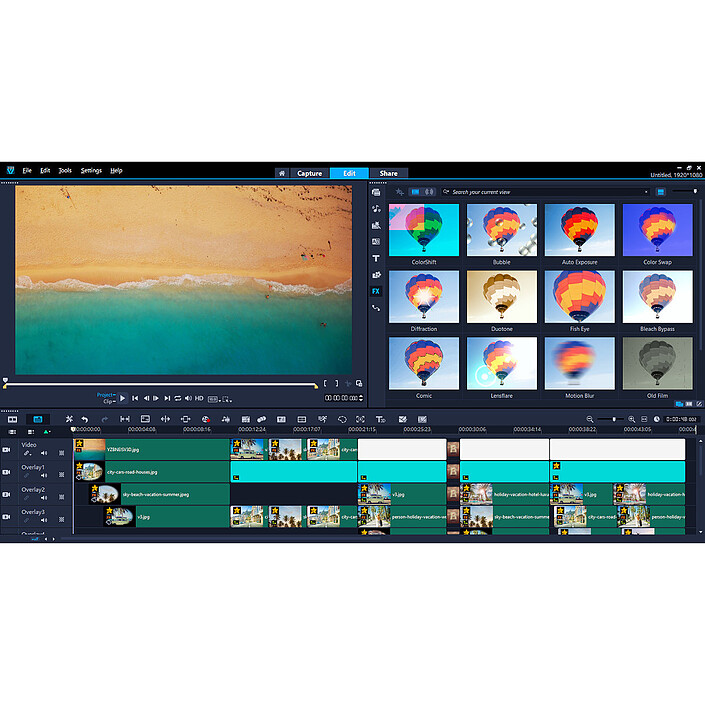Mute the Video track speaker

pos(44,453)
